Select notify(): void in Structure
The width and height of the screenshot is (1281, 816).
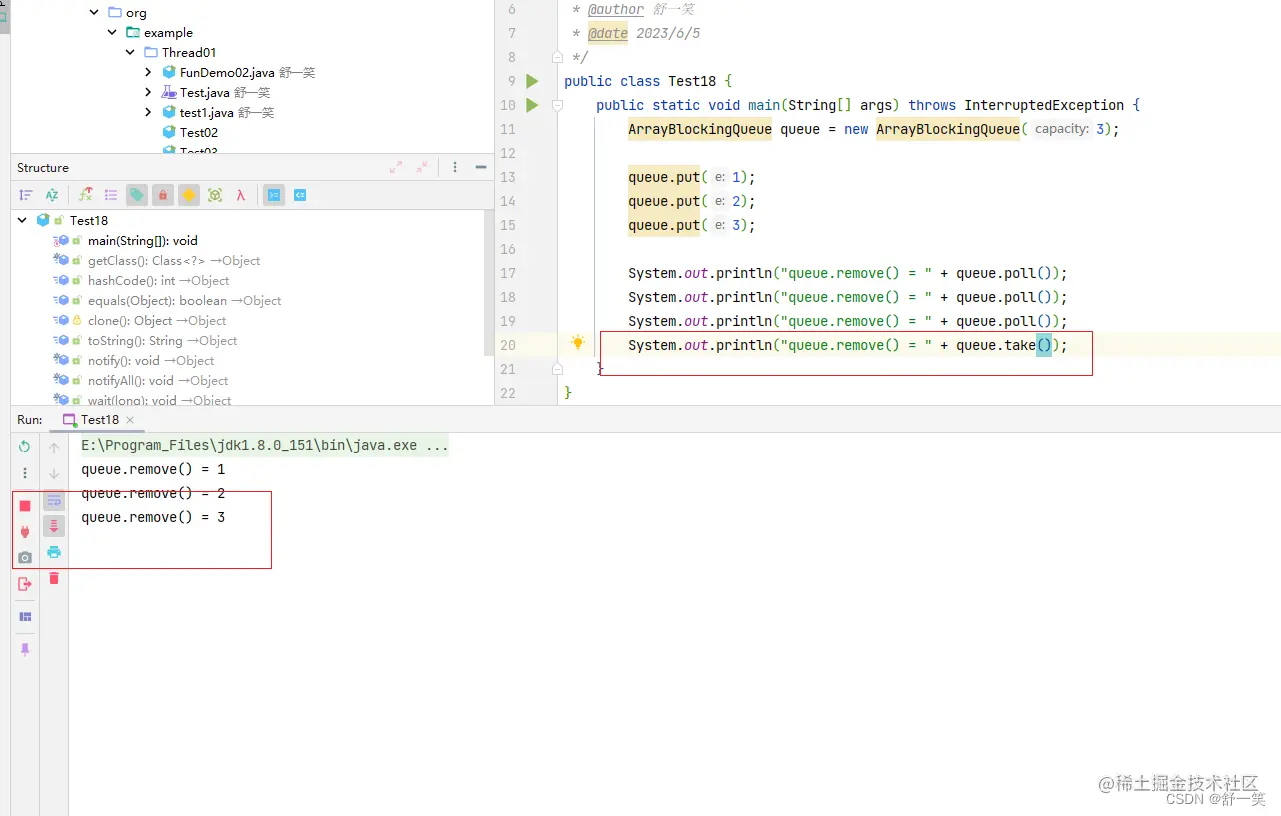151,360
